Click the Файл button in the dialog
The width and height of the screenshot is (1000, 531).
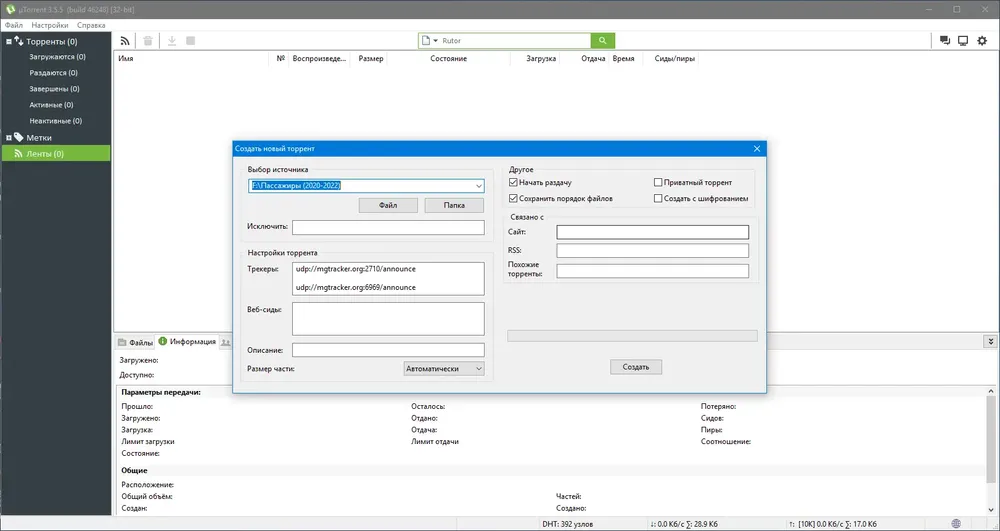click(388, 205)
